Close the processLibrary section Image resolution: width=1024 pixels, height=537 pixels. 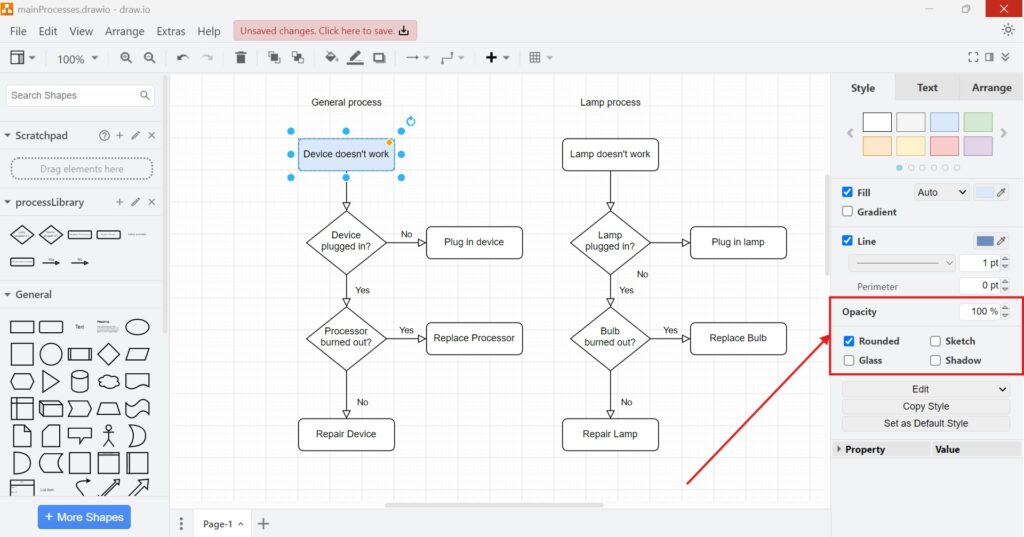152,202
